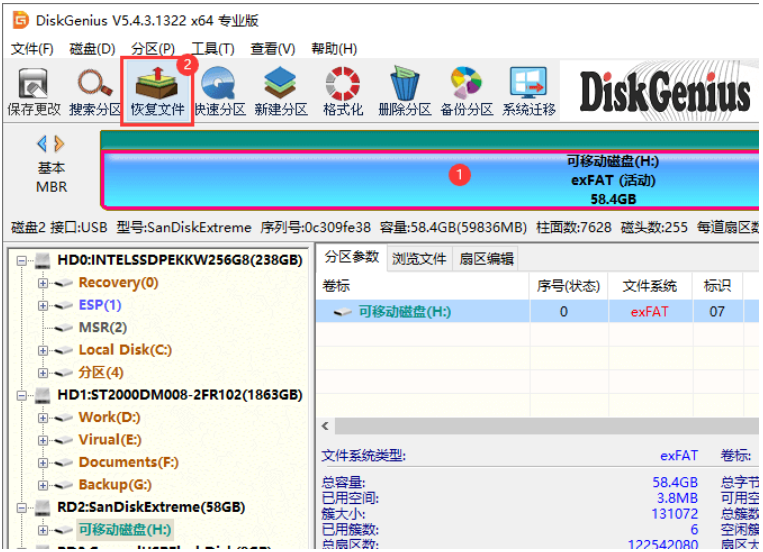The width and height of the screenshot is (763, 552).
Task: Open the 磁盘(D) menu
Action: coord(92,49)
